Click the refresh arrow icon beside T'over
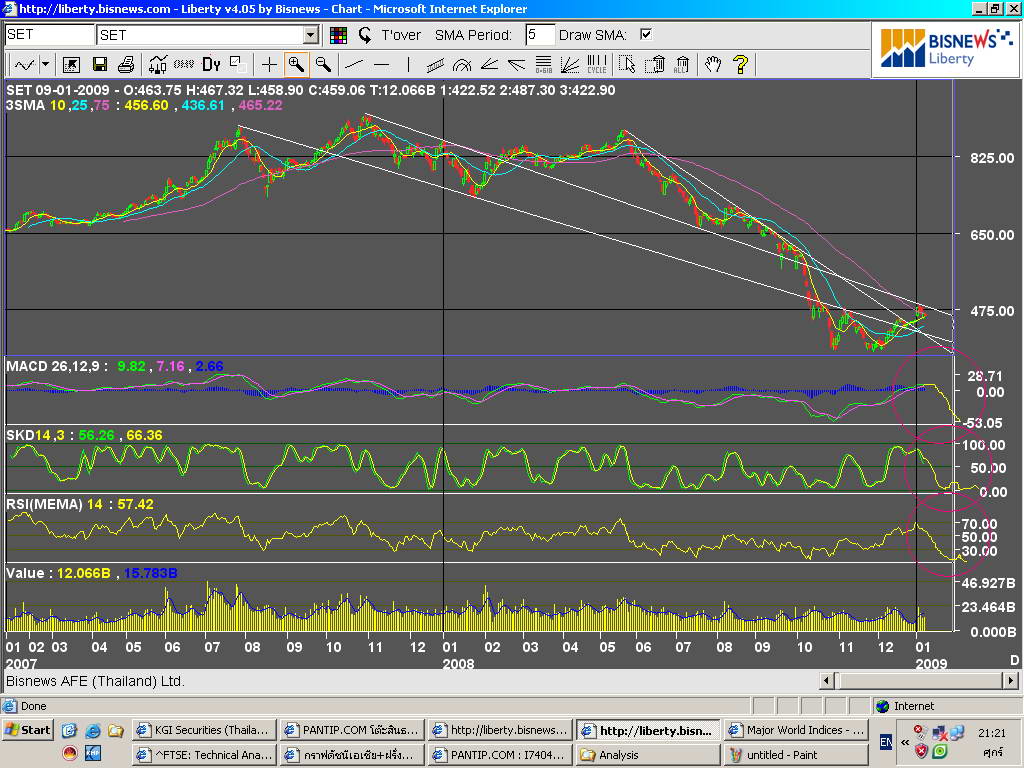This screenshot has height=768, width=1024. (364, 35)
